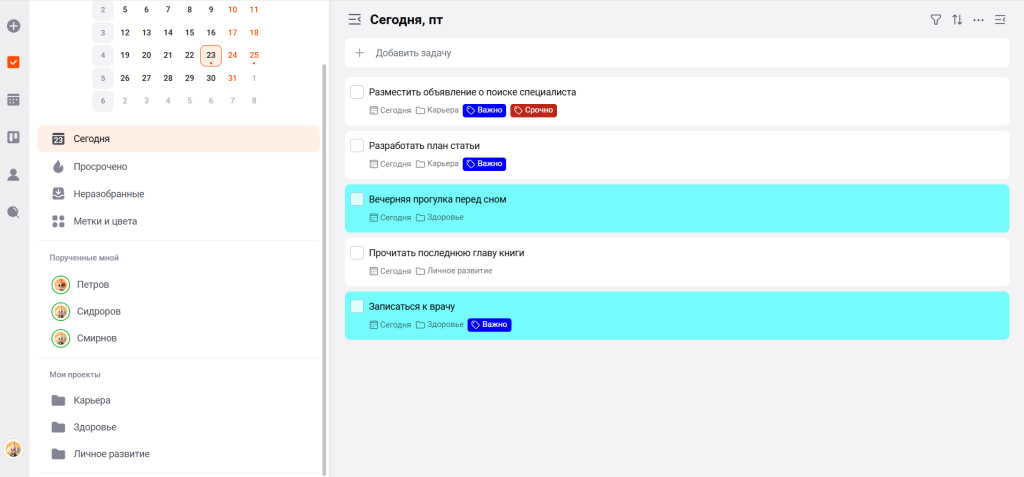The width and height of the screenshot is (1024, 477).
Task: Select 'Просрочено' in the sidebar
Action: click(x=100, y=166)
